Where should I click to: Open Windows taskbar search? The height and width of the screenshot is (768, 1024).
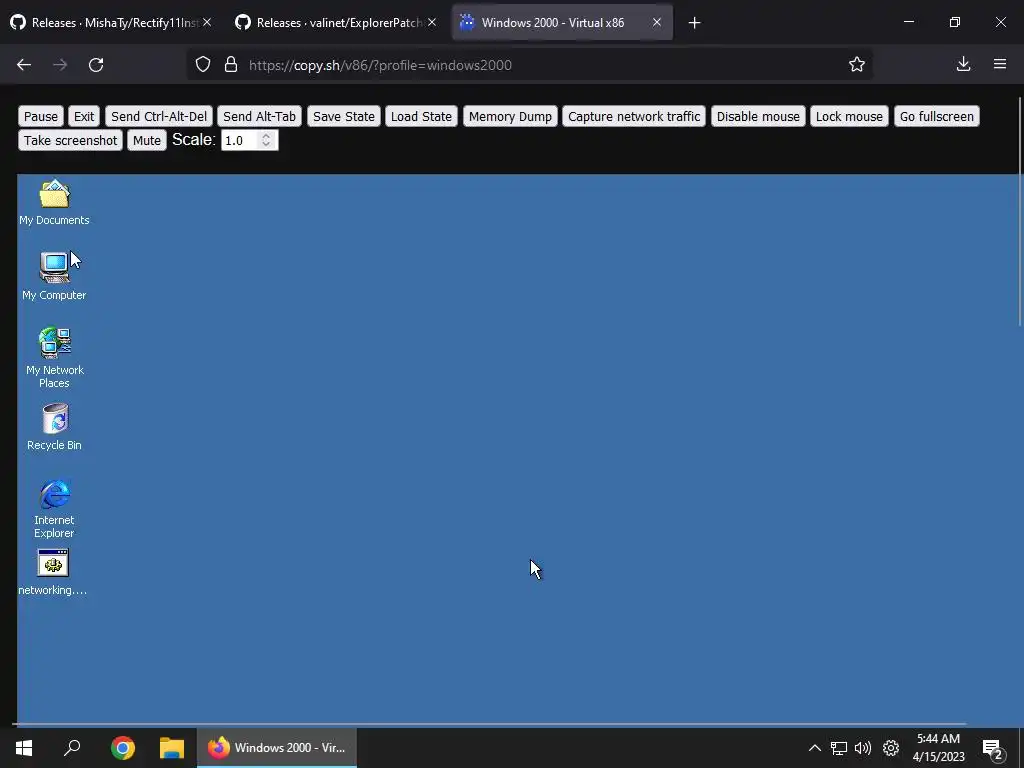click(x=72, y=748)
